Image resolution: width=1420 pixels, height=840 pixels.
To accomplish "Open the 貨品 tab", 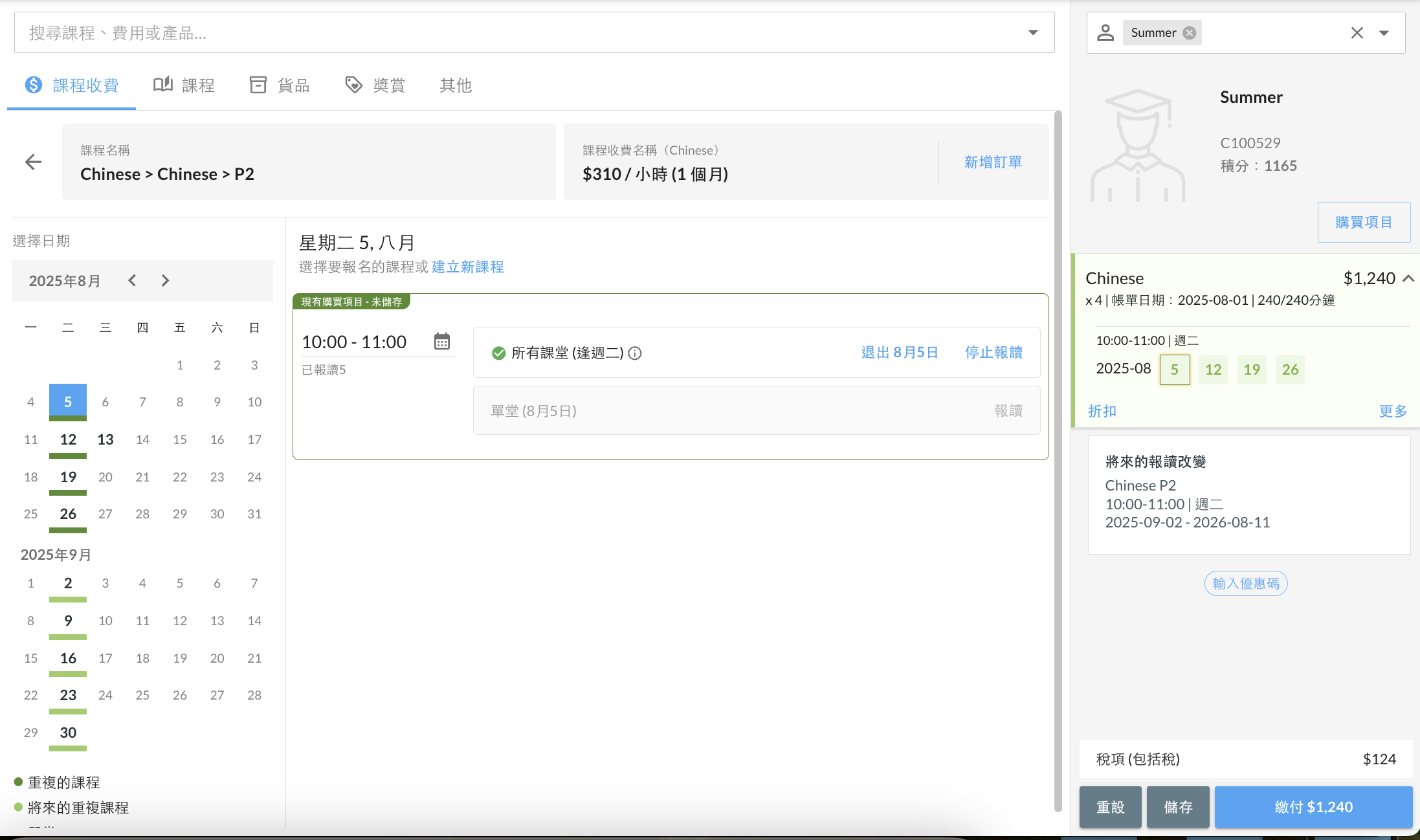I will coord(280,85).
